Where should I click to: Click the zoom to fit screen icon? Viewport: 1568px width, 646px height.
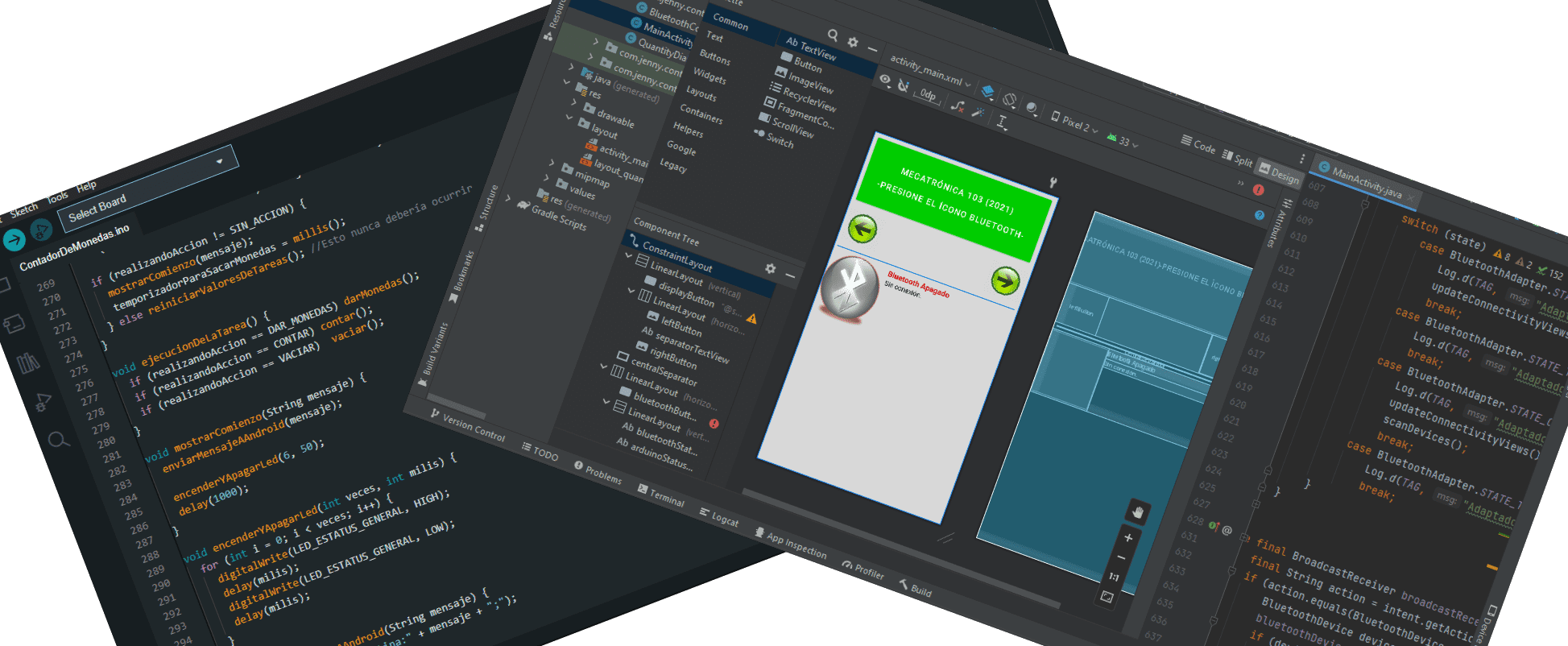(x=1107, y=597)
